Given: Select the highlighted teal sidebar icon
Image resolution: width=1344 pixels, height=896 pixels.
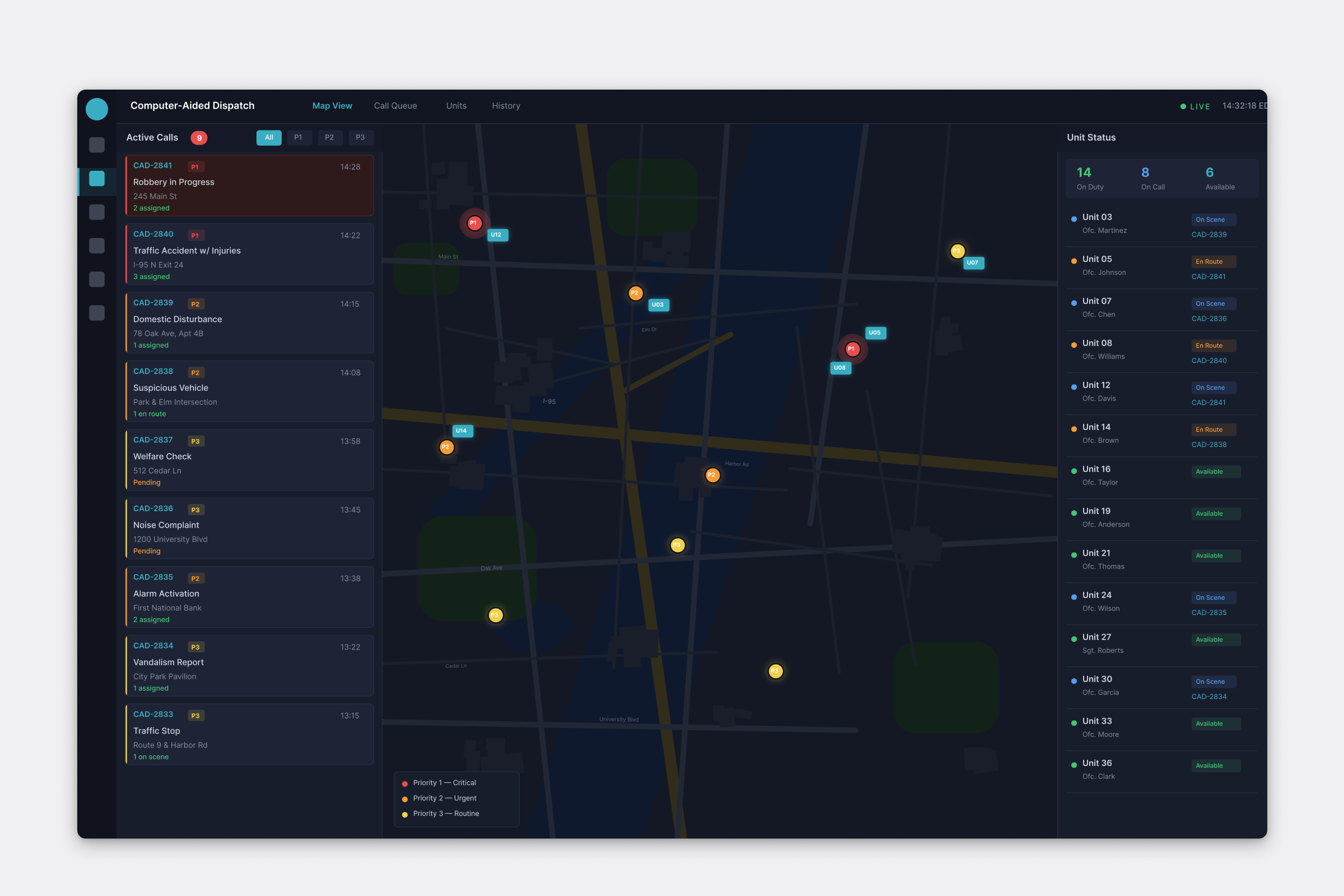Looking at the screenshot, I should pos(96,179).
